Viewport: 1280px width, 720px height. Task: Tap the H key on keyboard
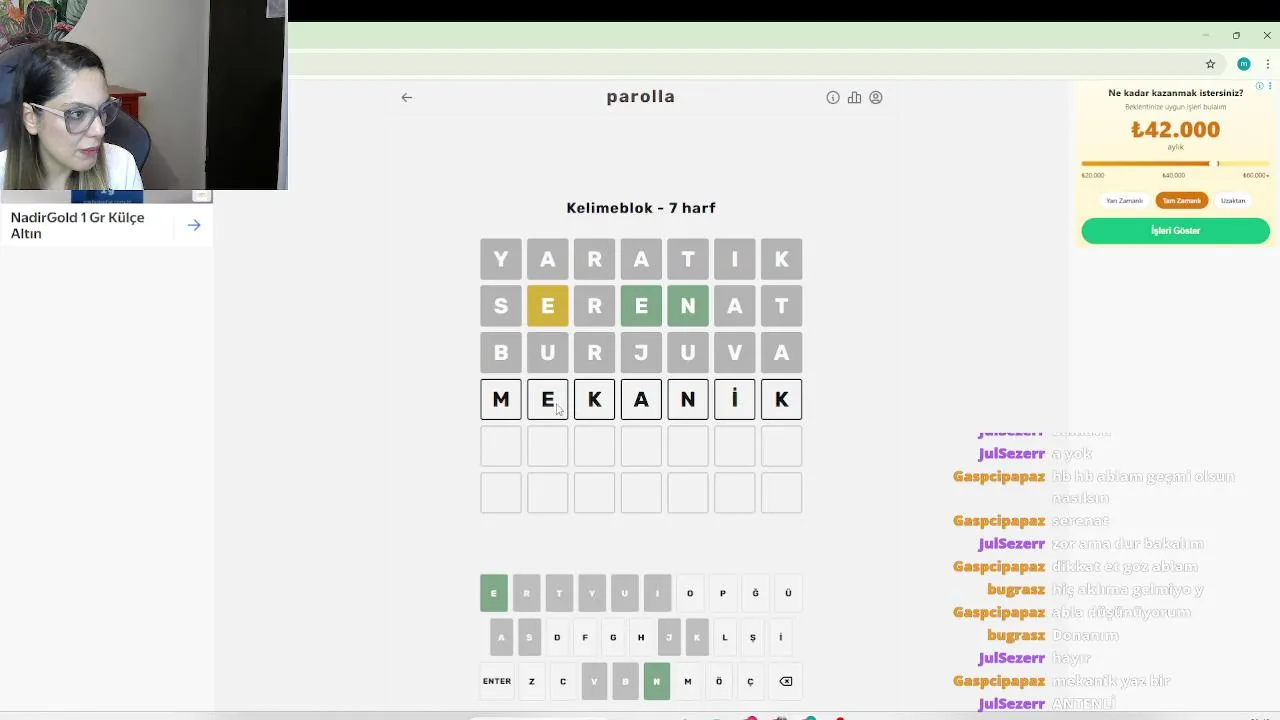[x=641, y=637]
